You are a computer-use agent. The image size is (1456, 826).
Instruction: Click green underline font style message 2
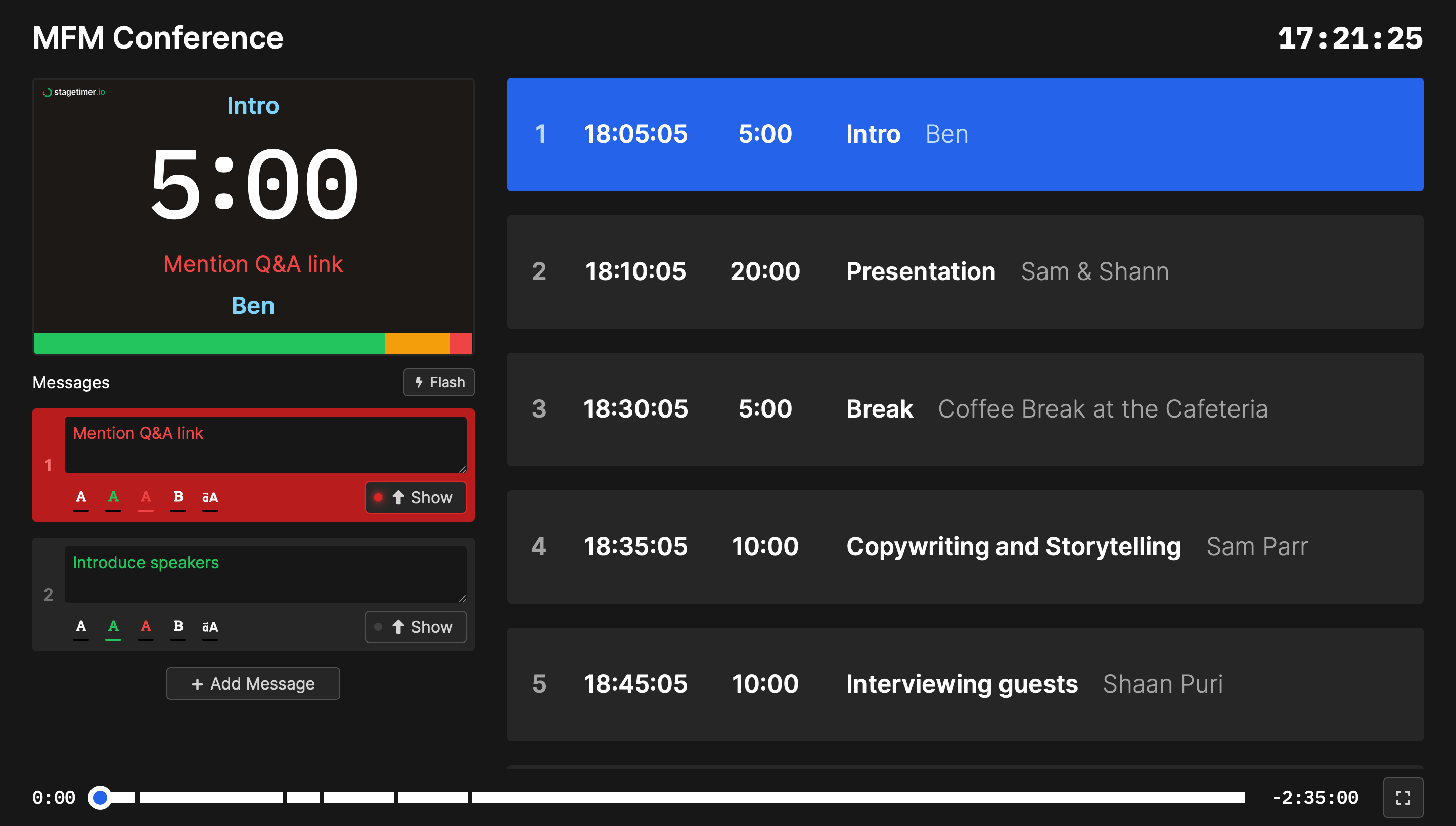(114, 627)
